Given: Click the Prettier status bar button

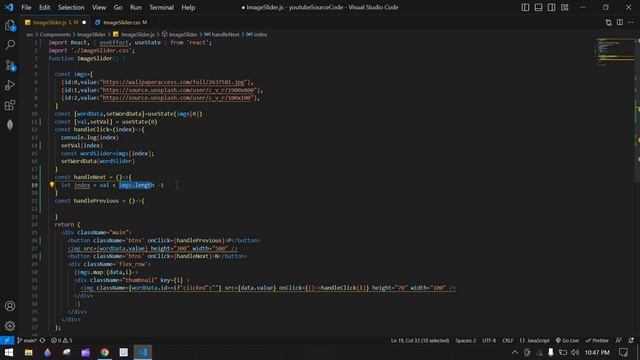Looking at the screenshot, I should pyautogui.click(x=597, y=340).
